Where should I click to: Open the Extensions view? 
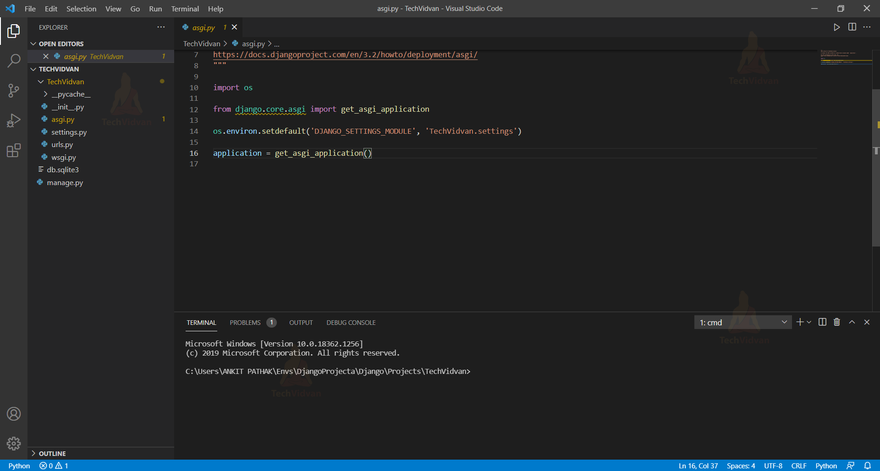click(x=14, y=151)
